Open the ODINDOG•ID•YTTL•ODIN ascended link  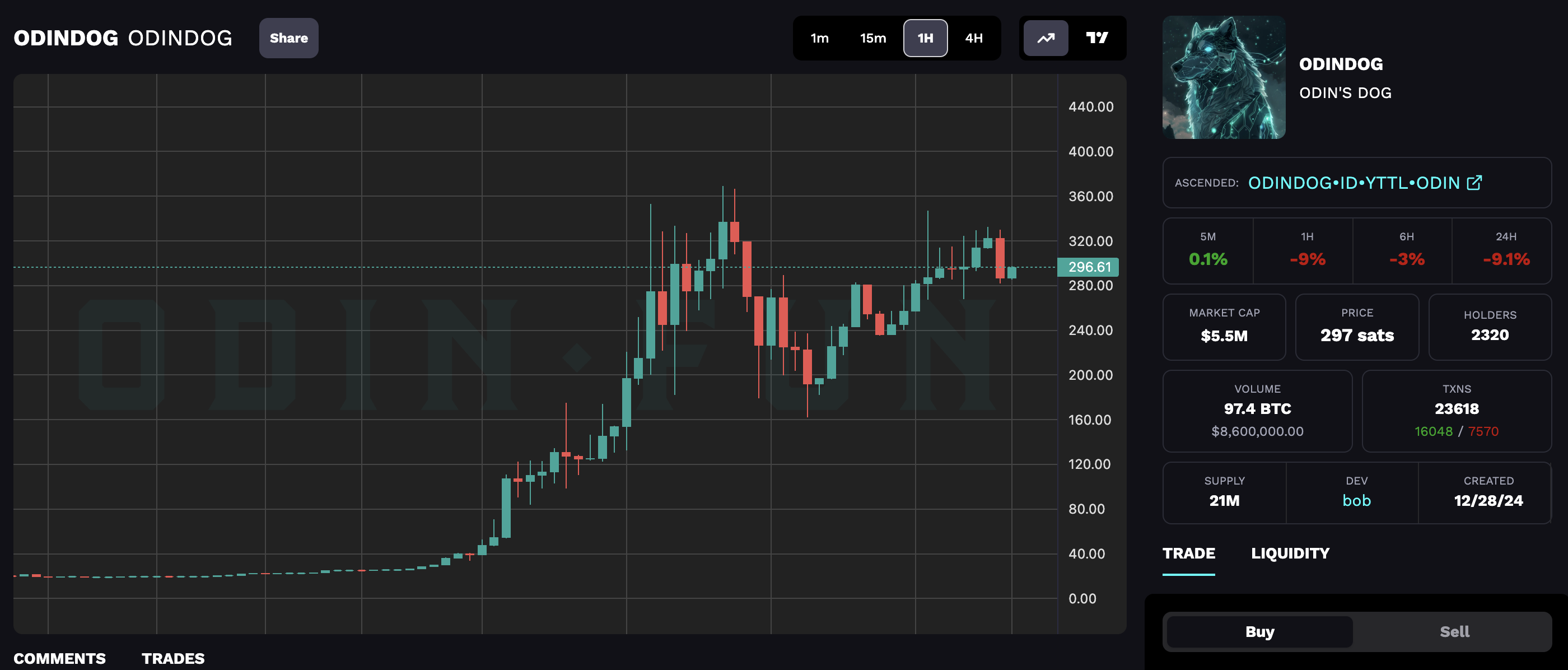pos(1353,183)
